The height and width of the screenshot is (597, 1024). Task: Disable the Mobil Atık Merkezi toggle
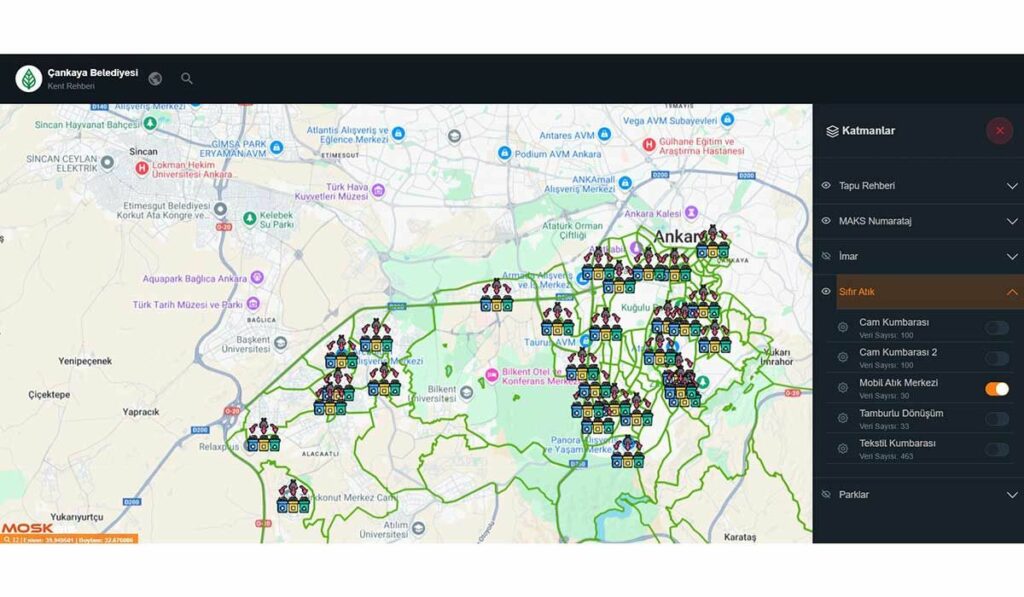pos(997,389)
